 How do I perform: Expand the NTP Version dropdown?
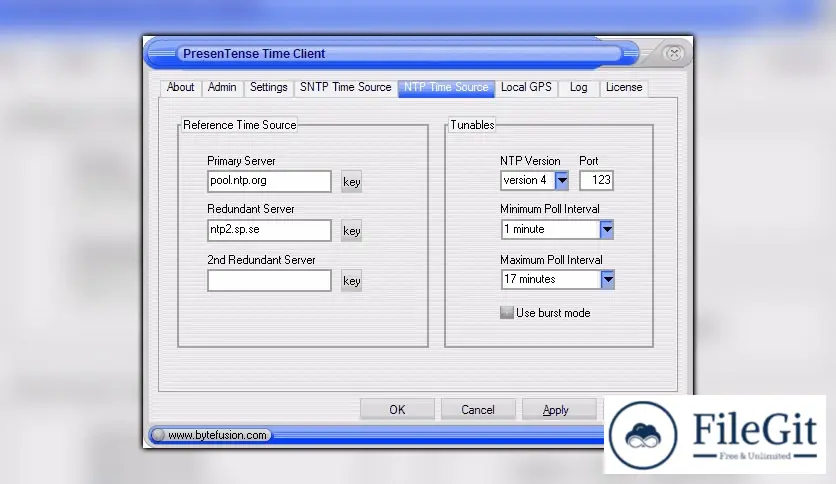[562, 181]
